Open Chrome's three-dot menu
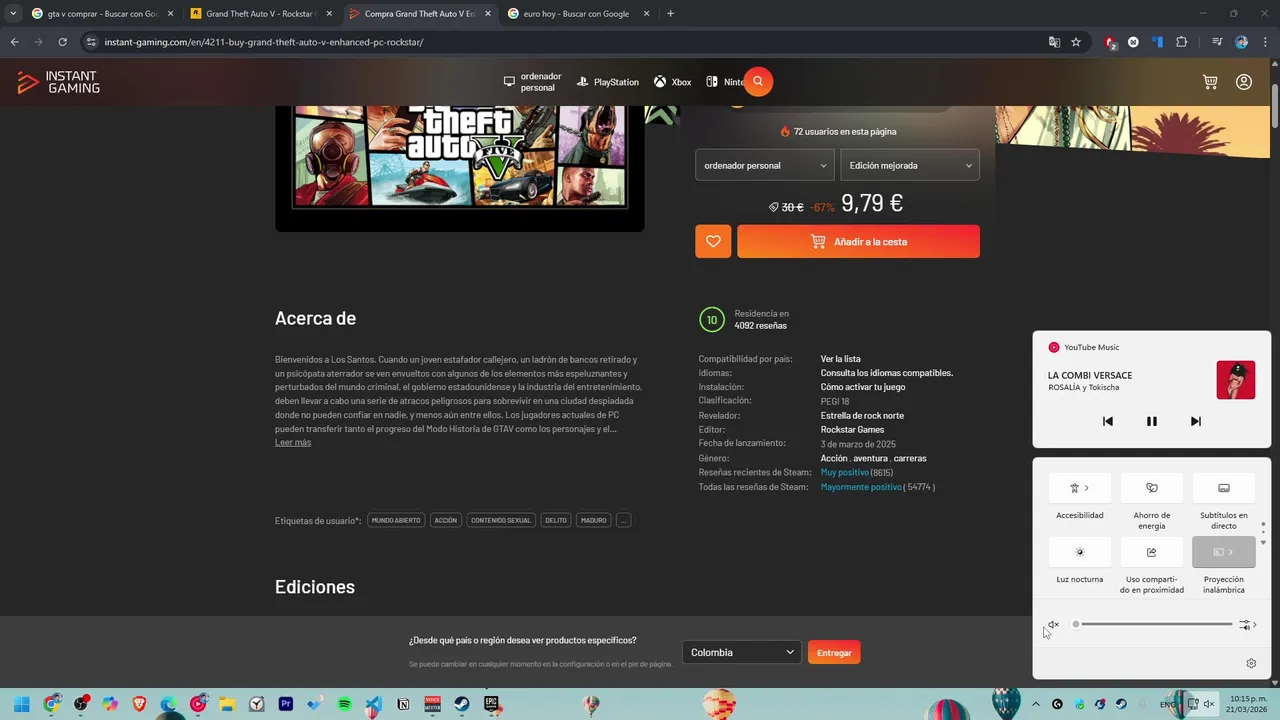 click(x=1264, y=42)
